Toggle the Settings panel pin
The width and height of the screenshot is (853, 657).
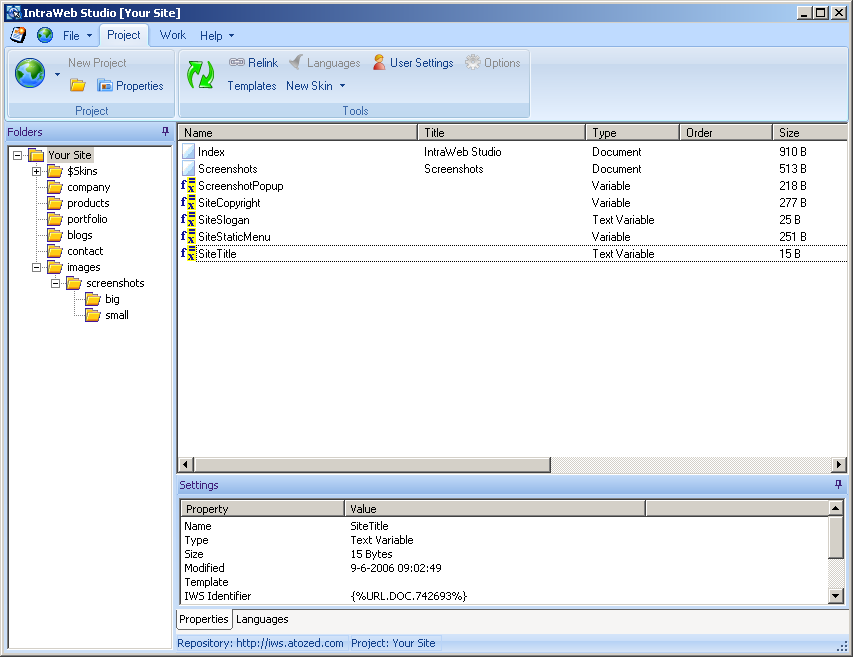(838, 485)
